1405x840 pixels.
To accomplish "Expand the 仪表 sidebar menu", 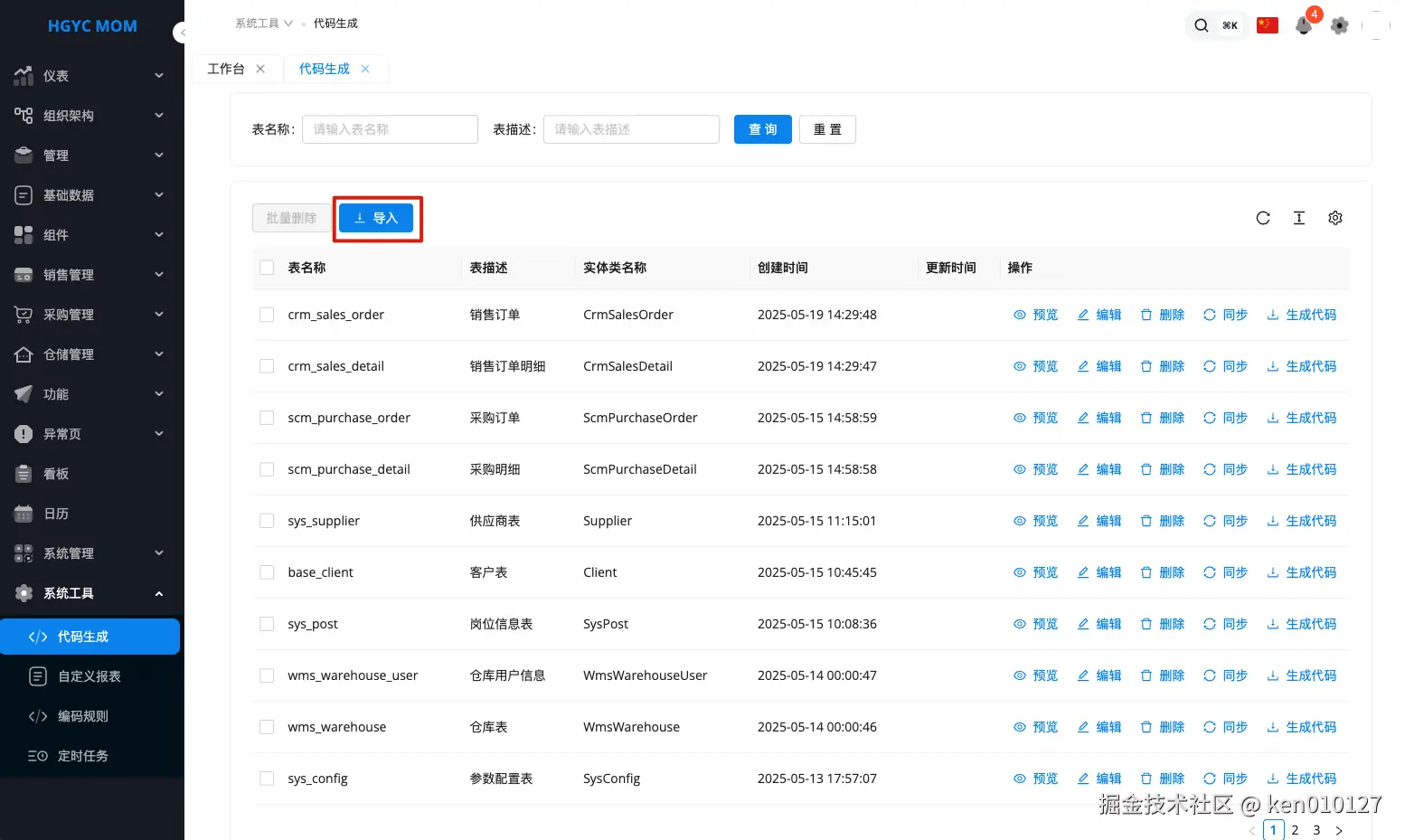I will tap(90, 76).
